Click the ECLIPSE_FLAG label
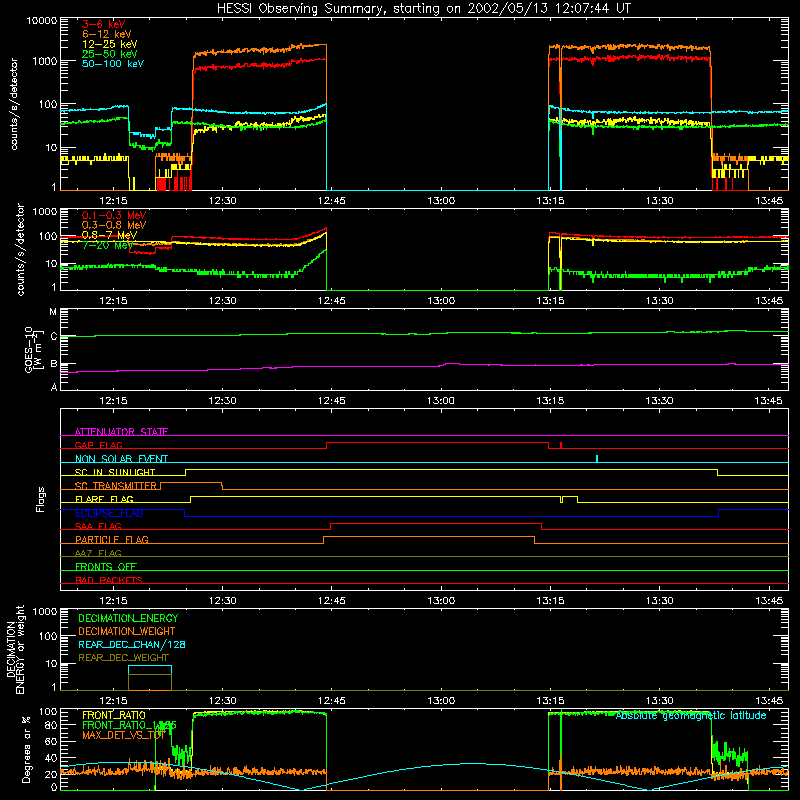The height and width of the screenshot is (800, 800). (109, 513)
